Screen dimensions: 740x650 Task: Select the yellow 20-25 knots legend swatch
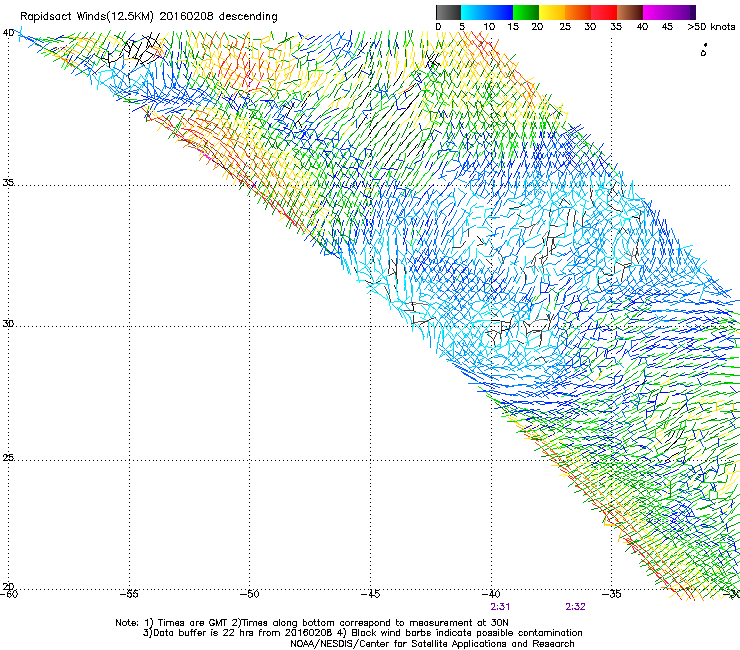(x=552, y=12)
